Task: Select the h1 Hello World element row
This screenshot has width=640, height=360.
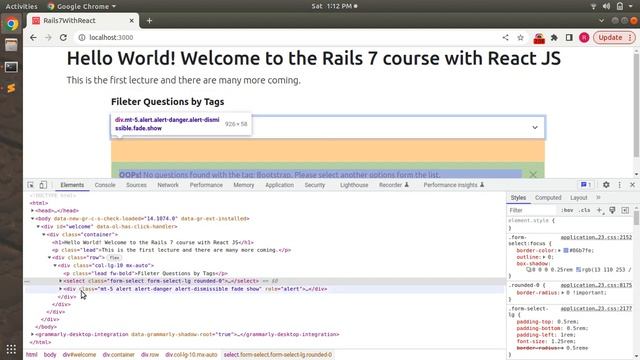Action: point(153,242)
